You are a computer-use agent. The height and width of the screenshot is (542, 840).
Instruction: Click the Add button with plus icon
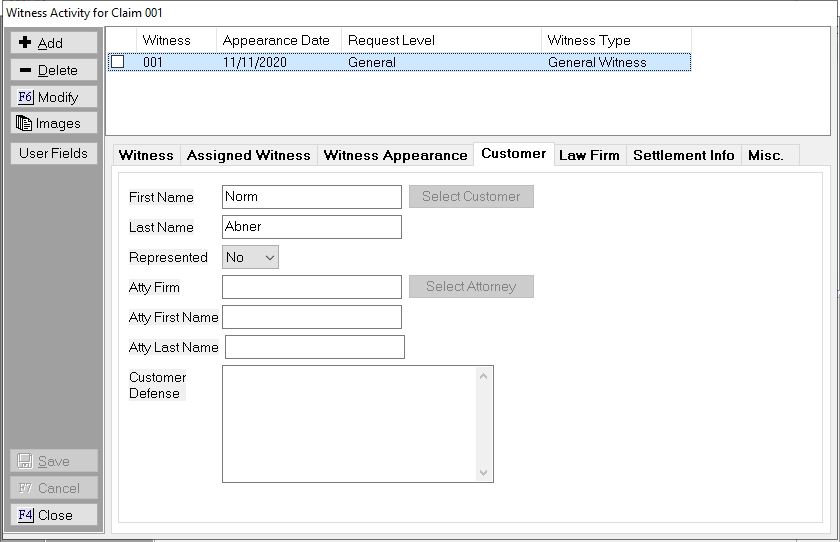tap(54, 43)
